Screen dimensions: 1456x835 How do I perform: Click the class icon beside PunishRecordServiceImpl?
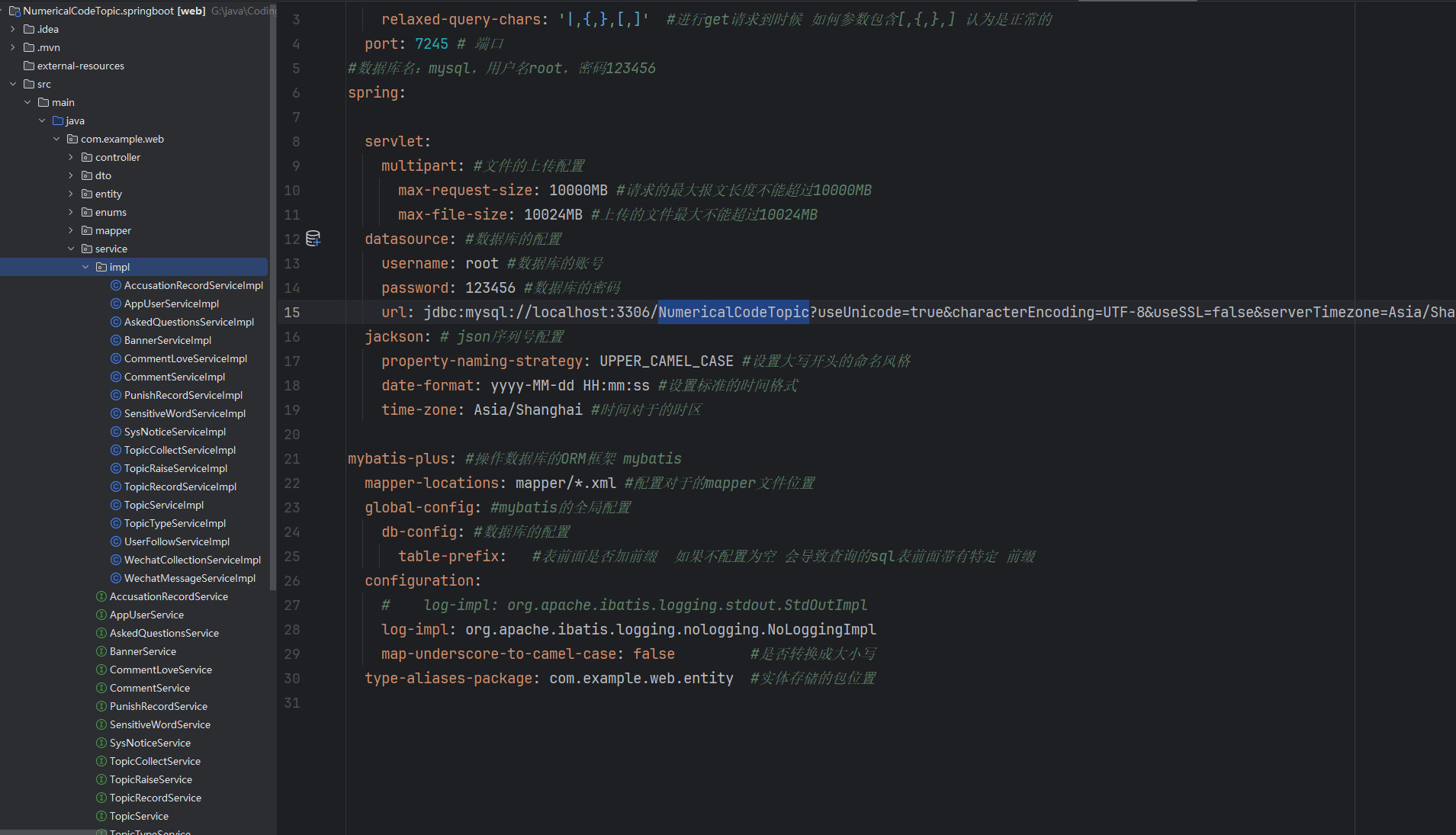tap(115, 395)
